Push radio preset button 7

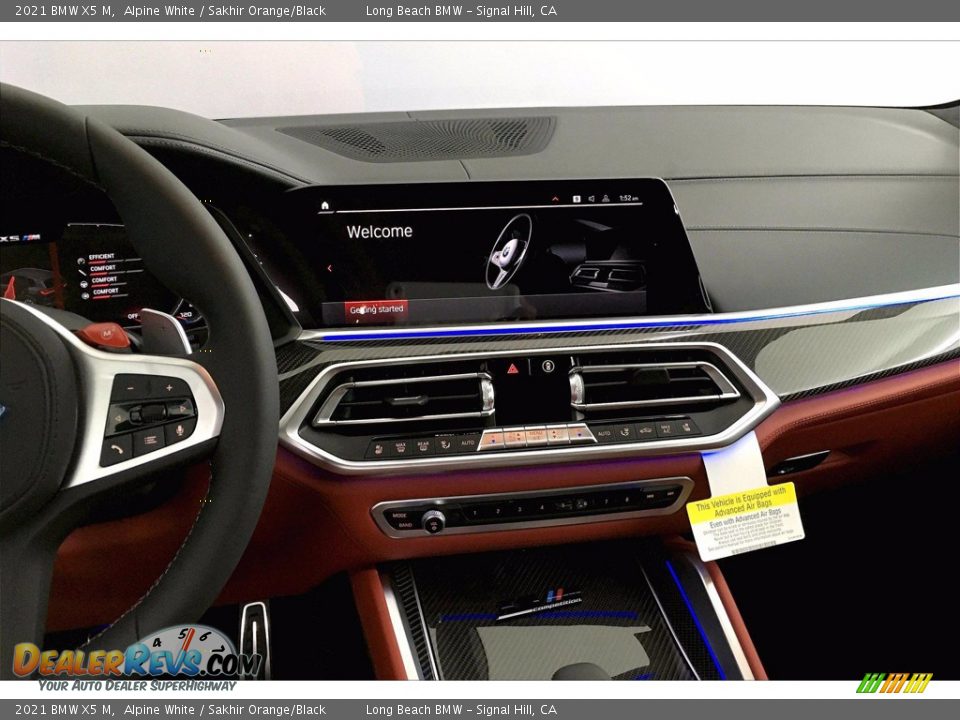[x=606, y=501]
